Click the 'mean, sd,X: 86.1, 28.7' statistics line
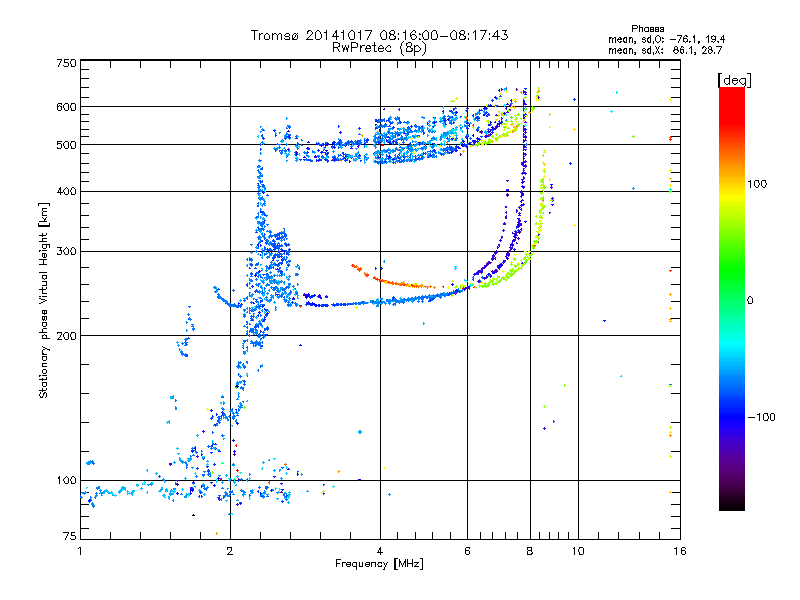 pos(665,50)
